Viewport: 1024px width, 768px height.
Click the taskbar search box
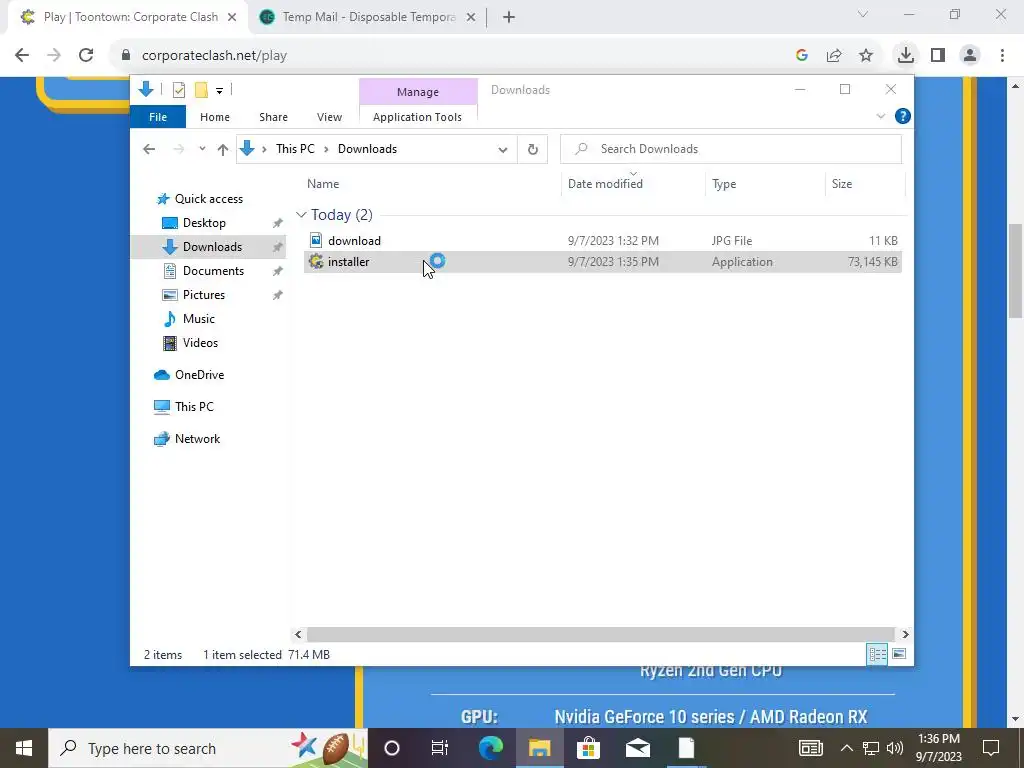(x=208, y=748)
